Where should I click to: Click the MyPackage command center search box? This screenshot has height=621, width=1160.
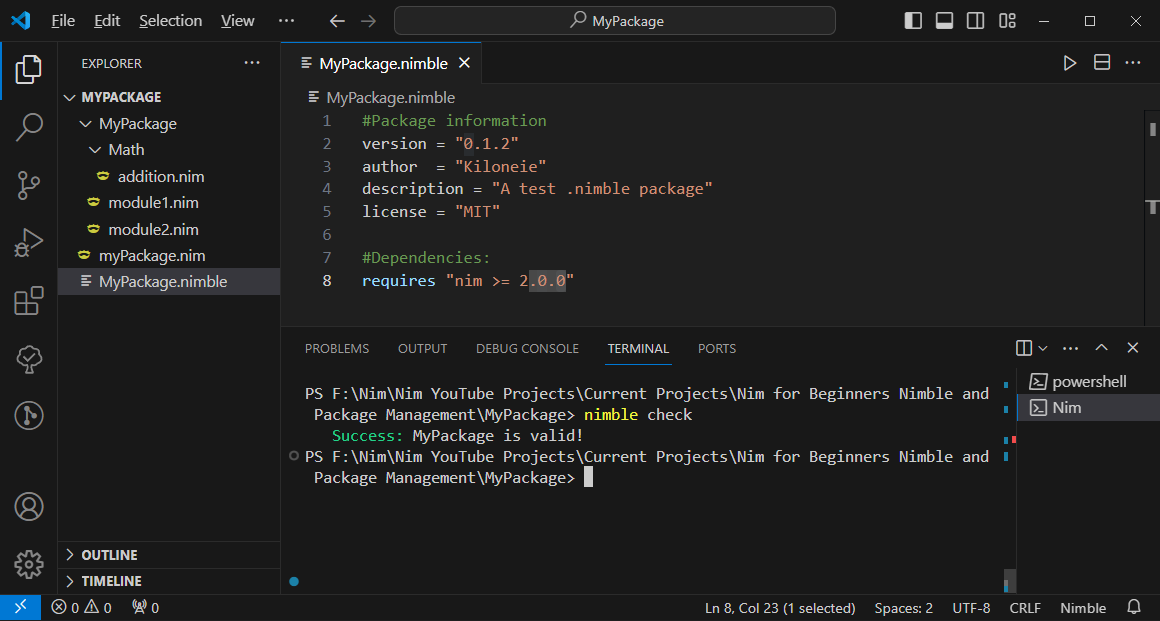click(615, 21)
